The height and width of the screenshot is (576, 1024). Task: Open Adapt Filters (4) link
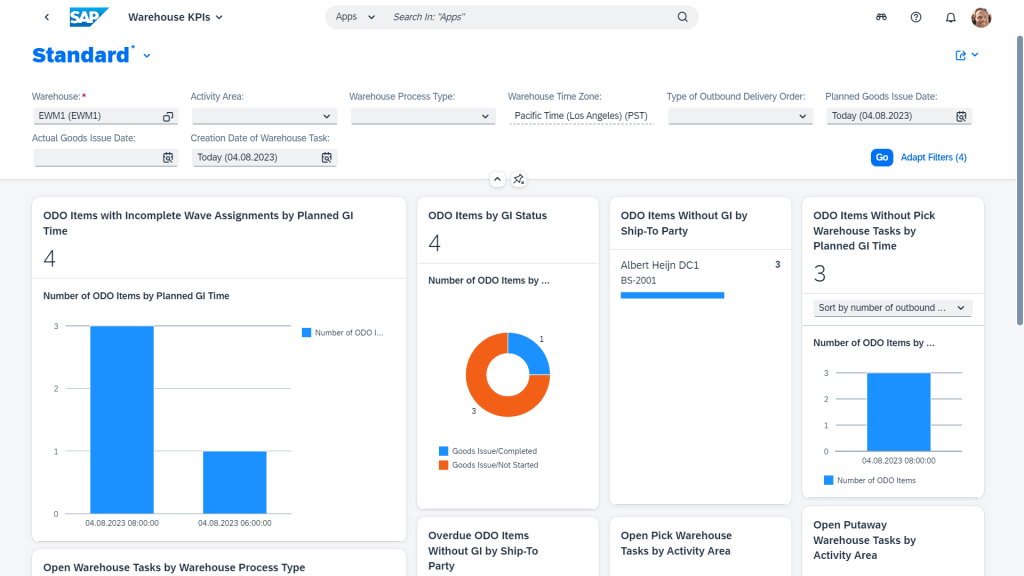coord(933,157)
